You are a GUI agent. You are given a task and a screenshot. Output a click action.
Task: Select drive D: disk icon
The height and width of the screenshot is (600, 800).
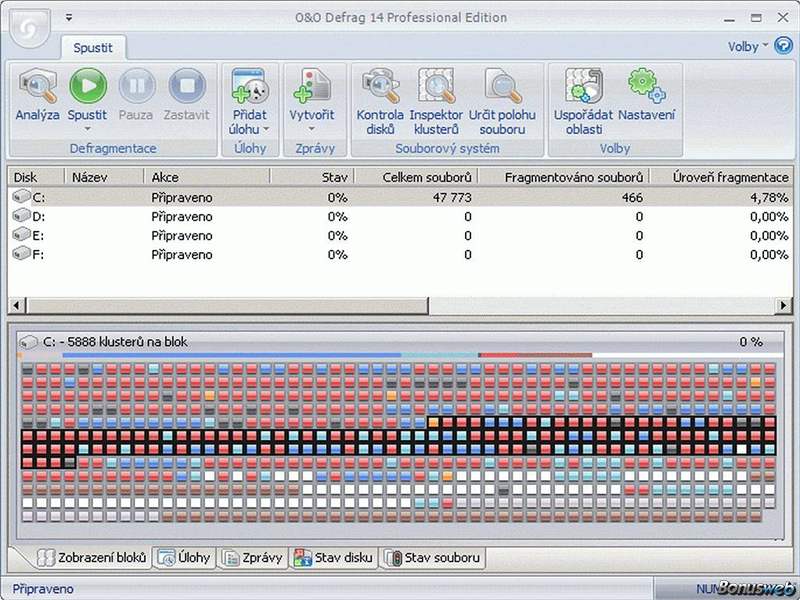click(x=21, y=215)
